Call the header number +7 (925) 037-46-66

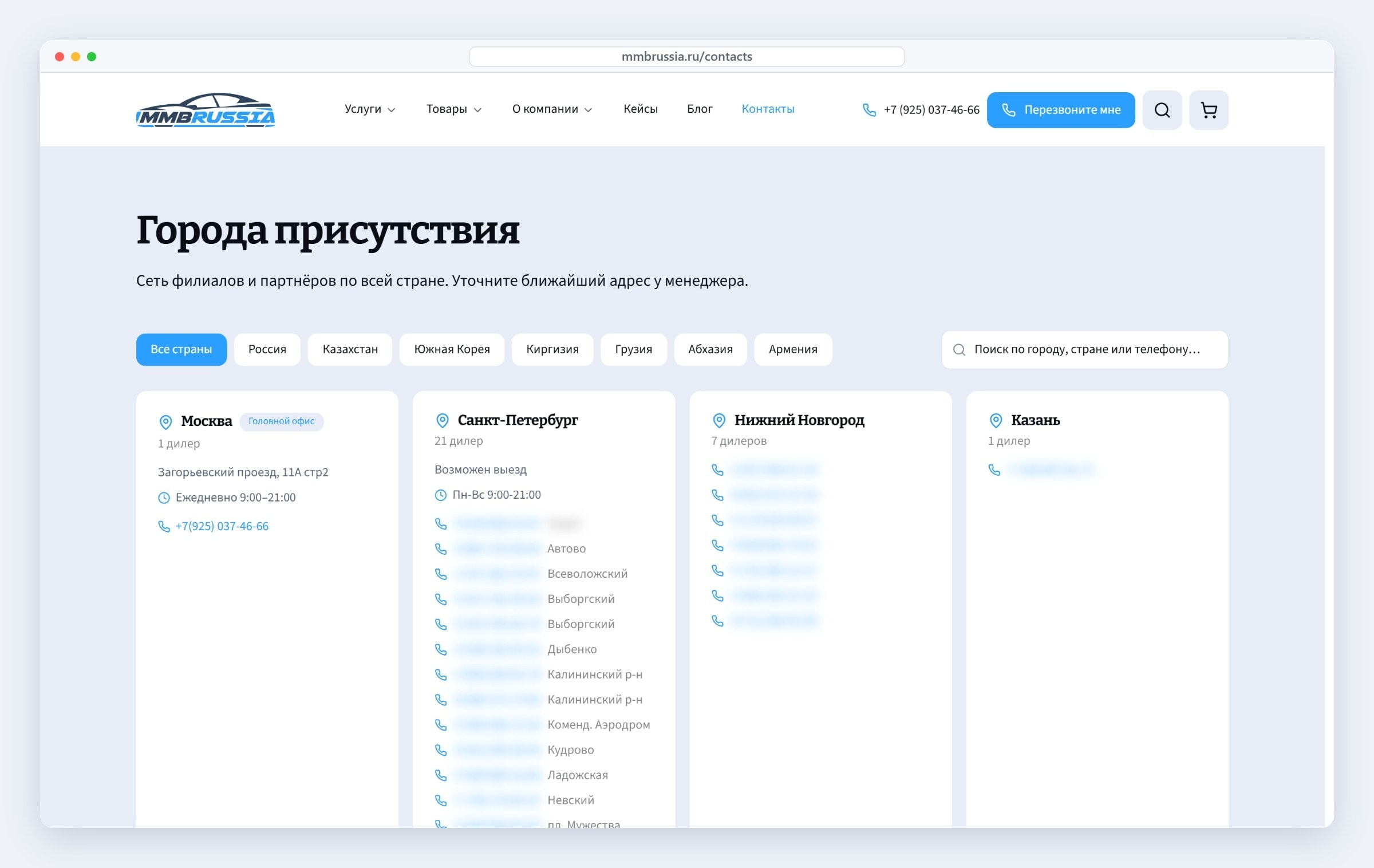[931, 110]
